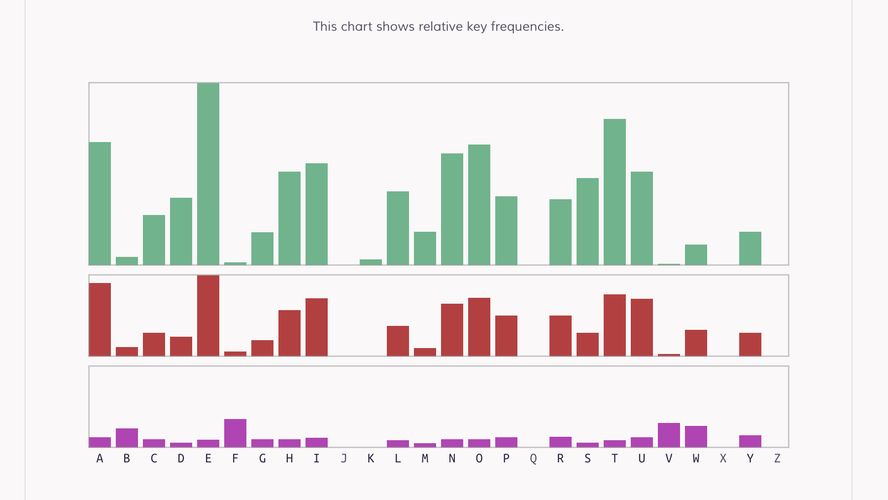This screenshot has height=500, width=888.
Task: Click the tallest green bar for letter E
Action: coord(208,174)
